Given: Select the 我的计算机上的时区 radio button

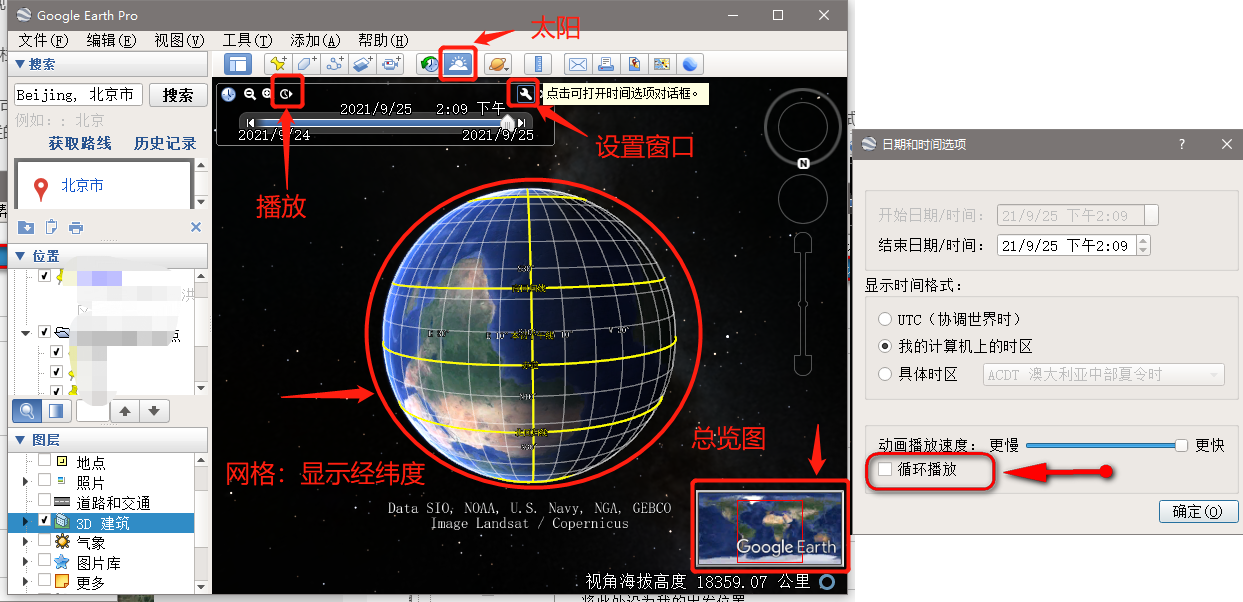Looking at the screenshot, I should [x=884, y=346].
